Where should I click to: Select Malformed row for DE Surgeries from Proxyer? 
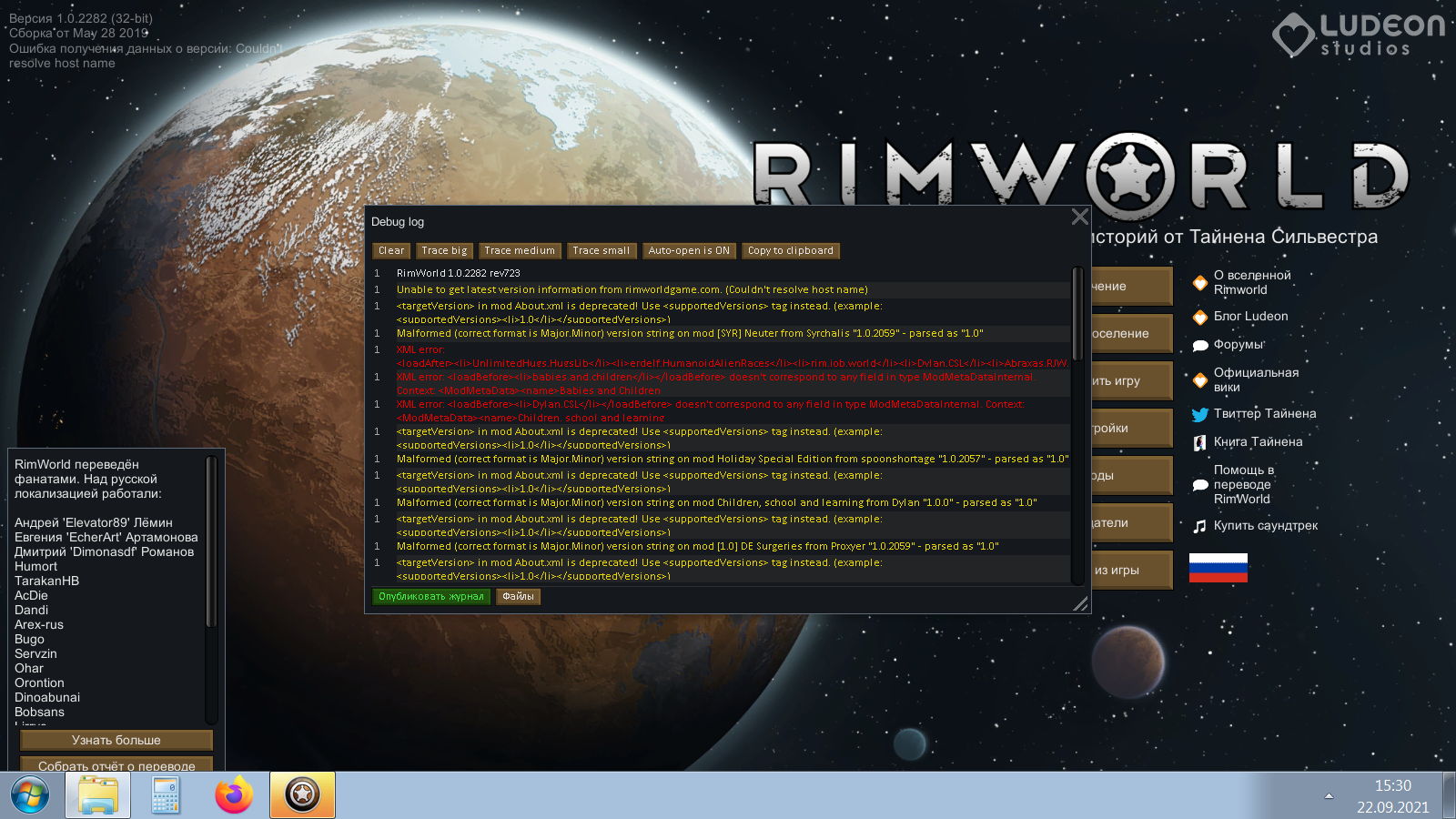720,546
